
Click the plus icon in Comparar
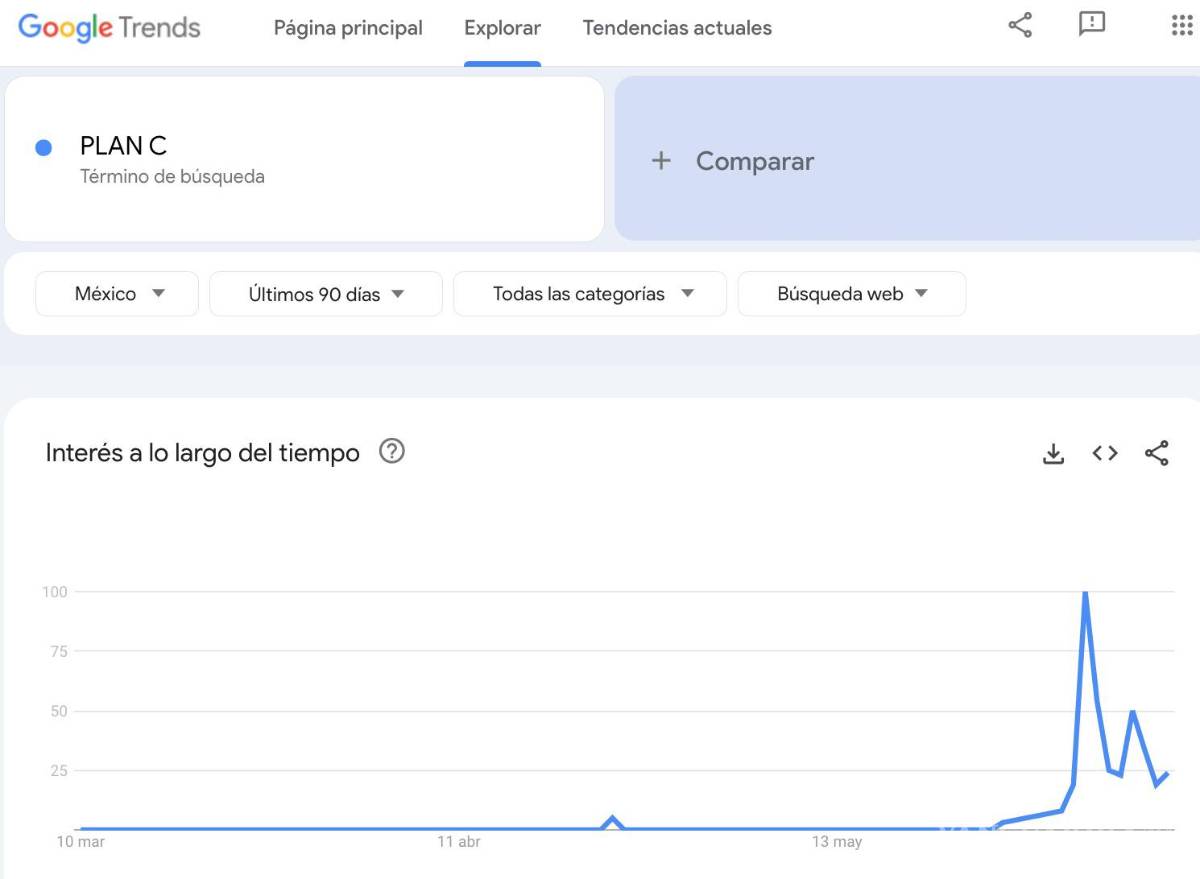tap(661, 161)
